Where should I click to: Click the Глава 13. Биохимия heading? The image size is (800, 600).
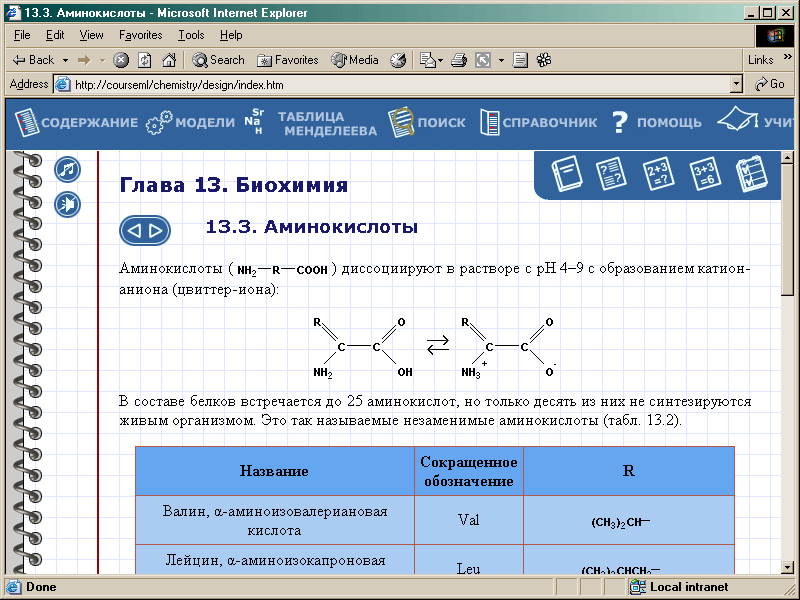pos(234,185)
